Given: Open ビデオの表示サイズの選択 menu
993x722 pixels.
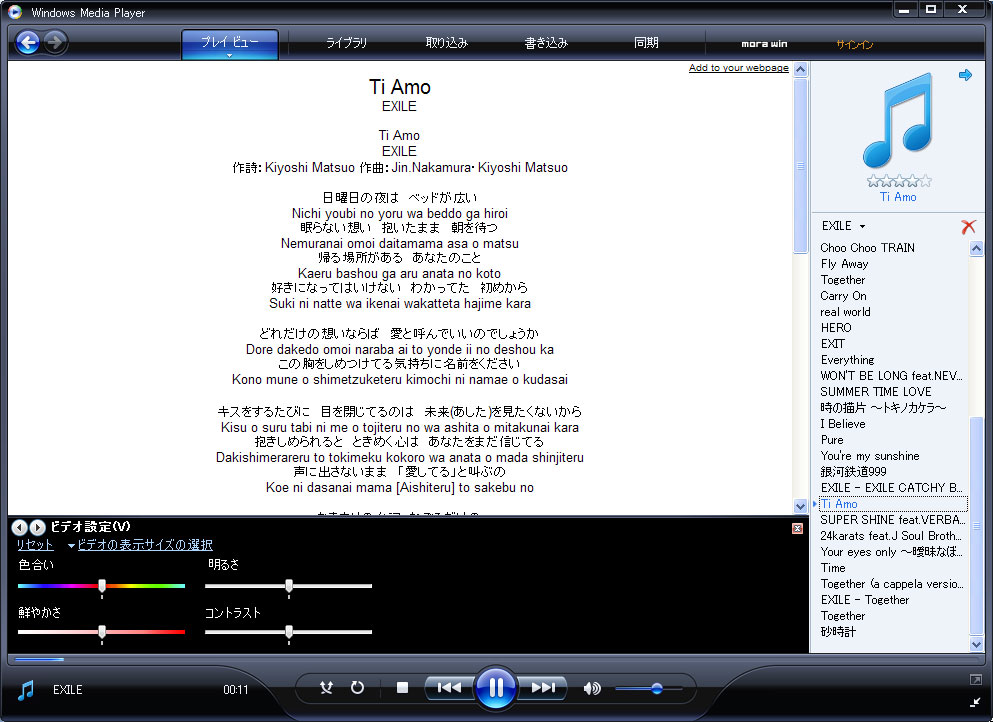Looking at the screenshot, I should tap(144, 545).
